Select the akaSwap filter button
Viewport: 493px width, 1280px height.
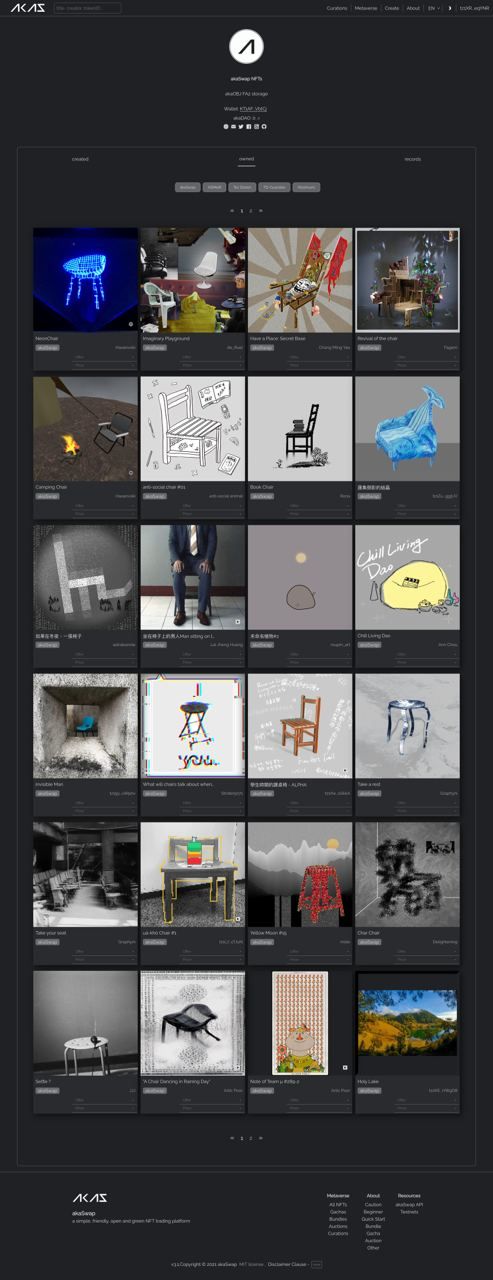point(187,187)
